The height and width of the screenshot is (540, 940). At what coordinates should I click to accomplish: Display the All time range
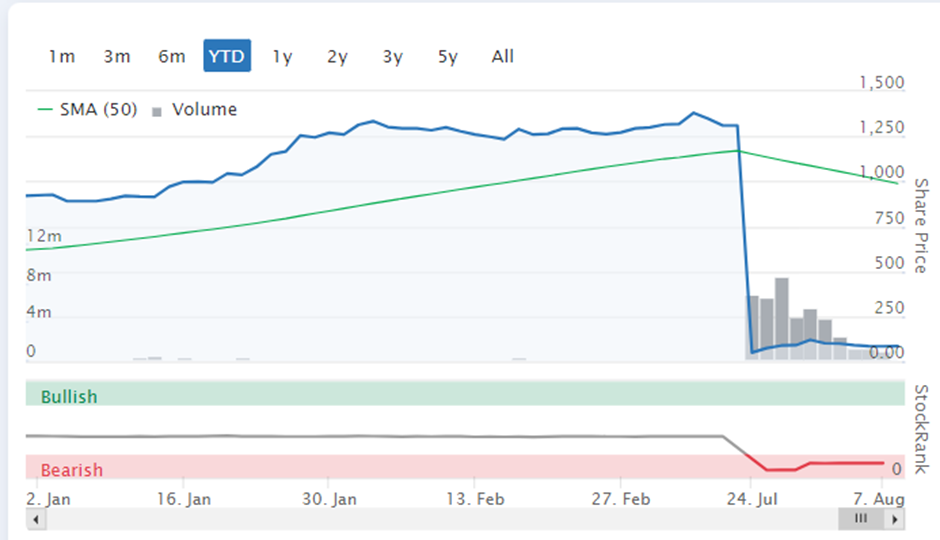click(x=502, y=56)
